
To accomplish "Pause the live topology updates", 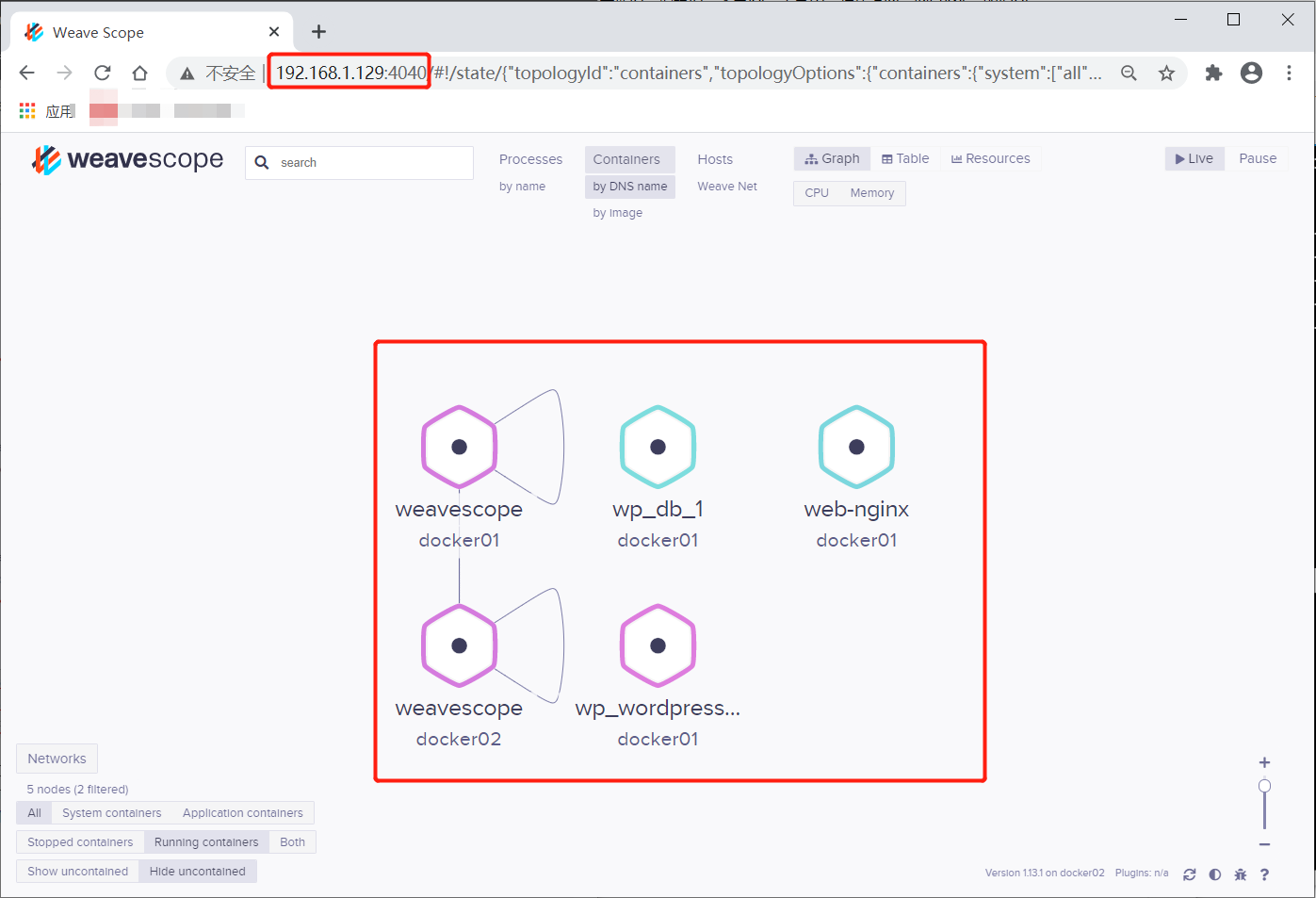I will click(x=1258, y=158).
